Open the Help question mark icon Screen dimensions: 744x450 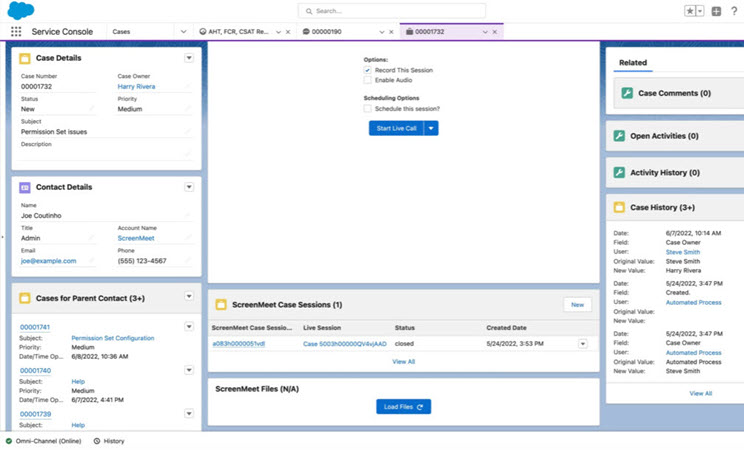(734, 11)
